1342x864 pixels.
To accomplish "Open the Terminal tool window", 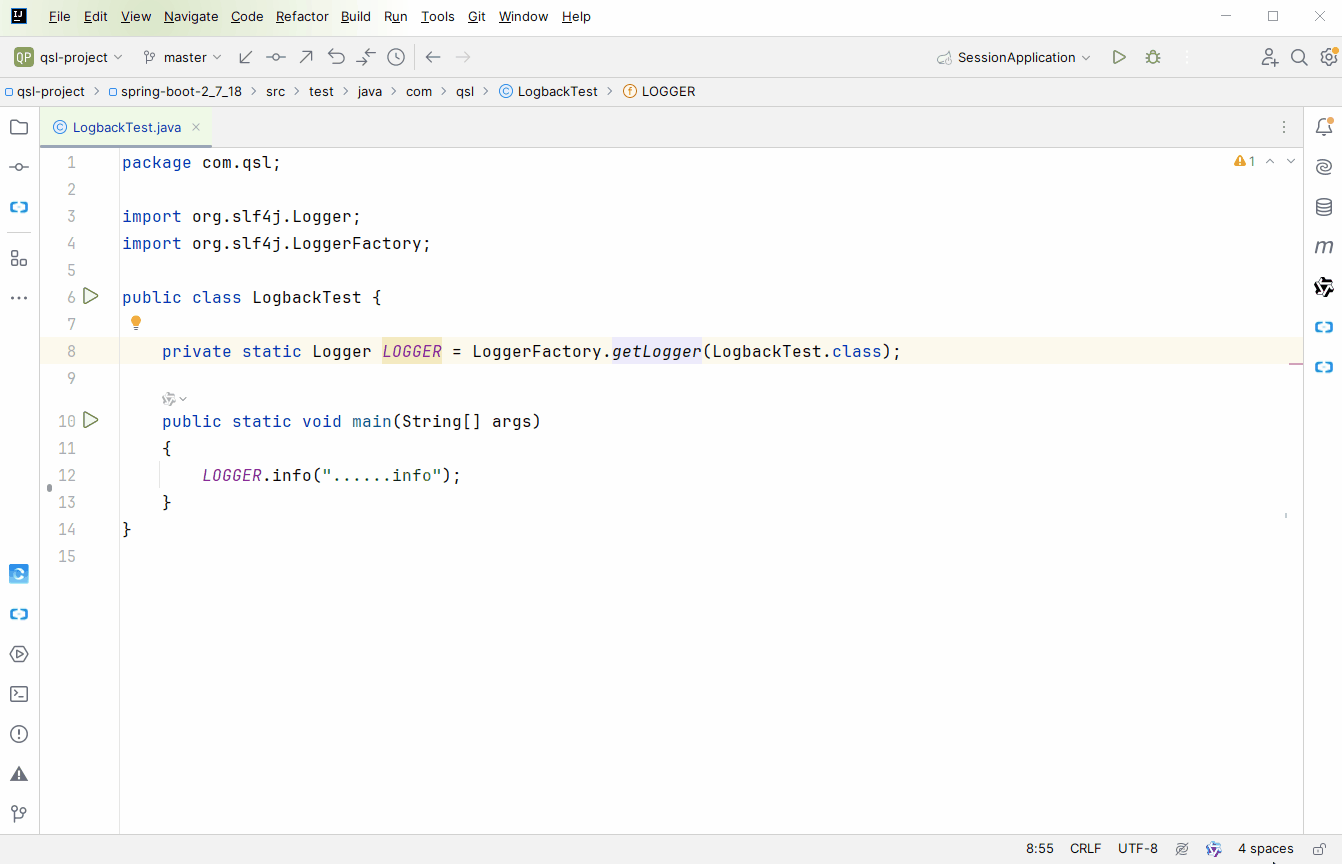I will pyautogui.click(x=19, y=694).
